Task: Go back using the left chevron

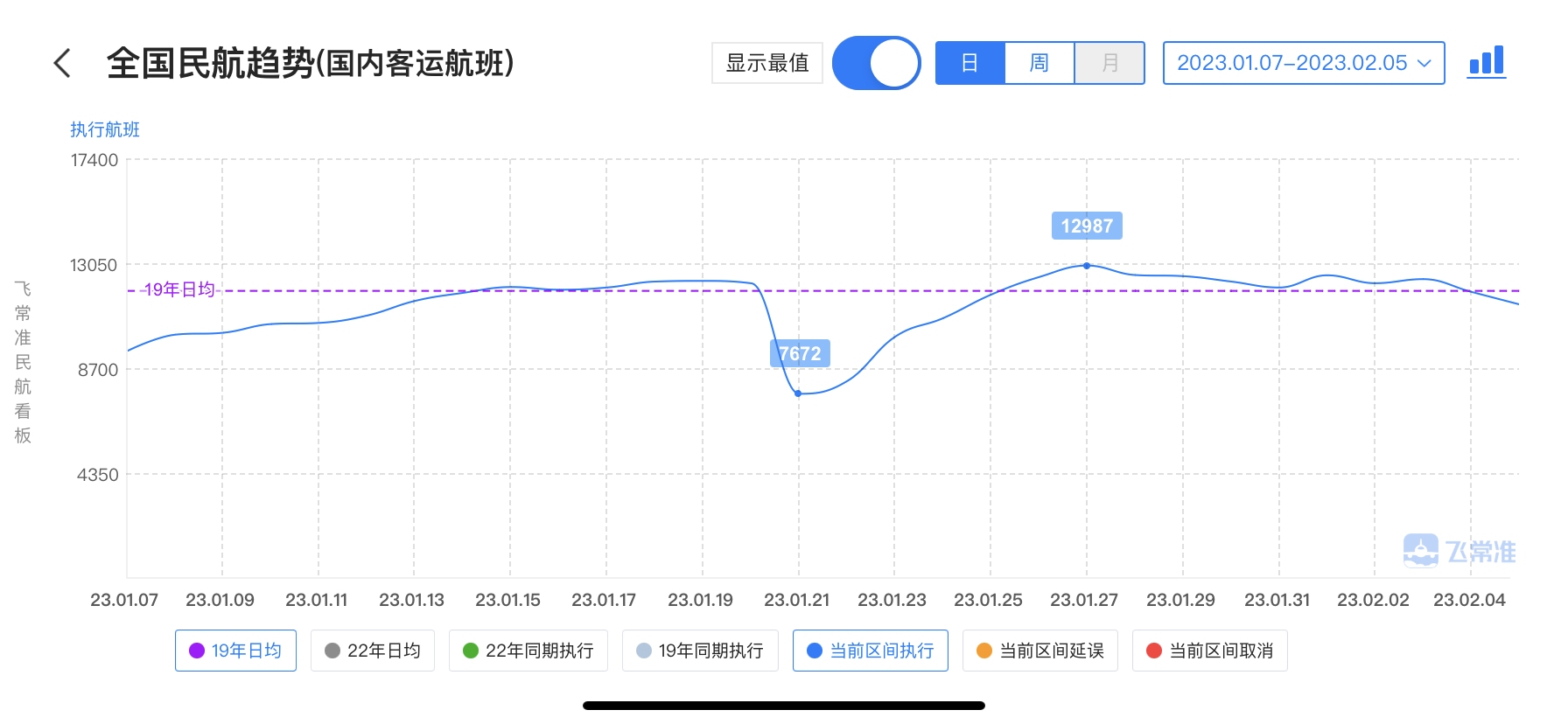Action: pyautogui.click(x=62, y=63)
